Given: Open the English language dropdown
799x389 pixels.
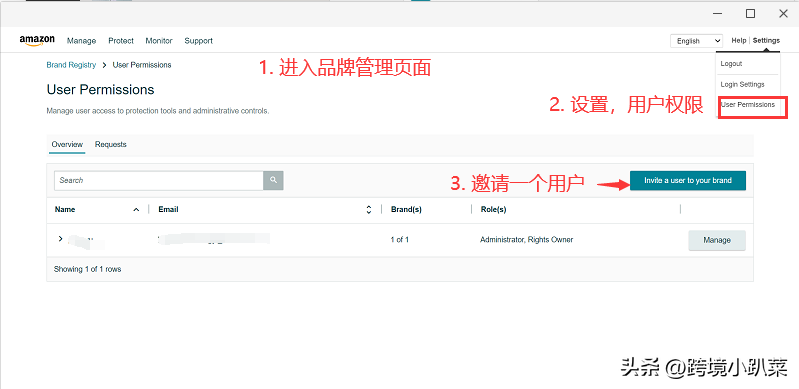Looking at the screenshot, I should tap(697, 41).
